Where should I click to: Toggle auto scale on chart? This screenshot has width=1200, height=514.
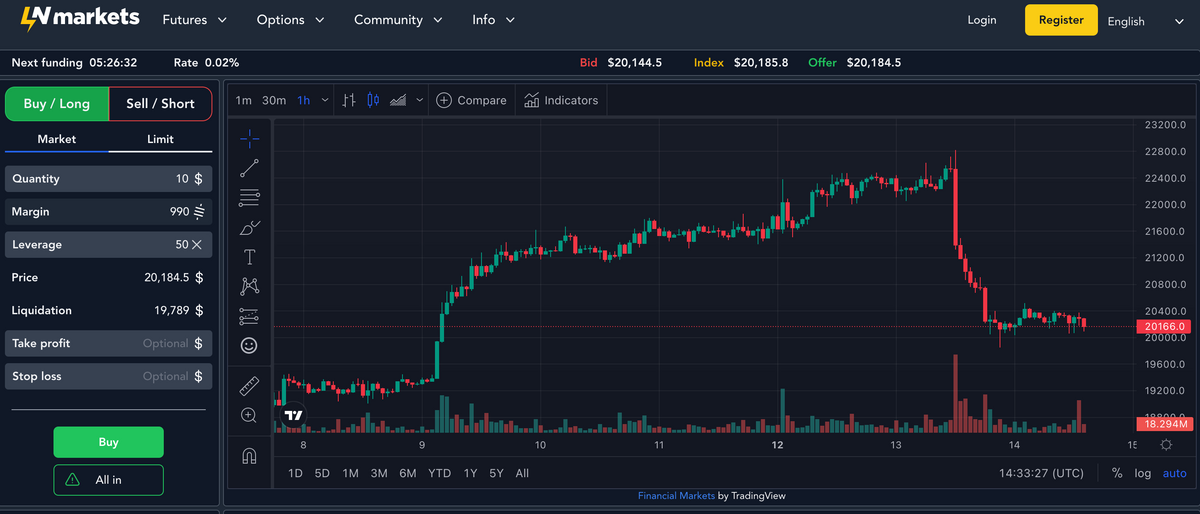[1174, 473]
